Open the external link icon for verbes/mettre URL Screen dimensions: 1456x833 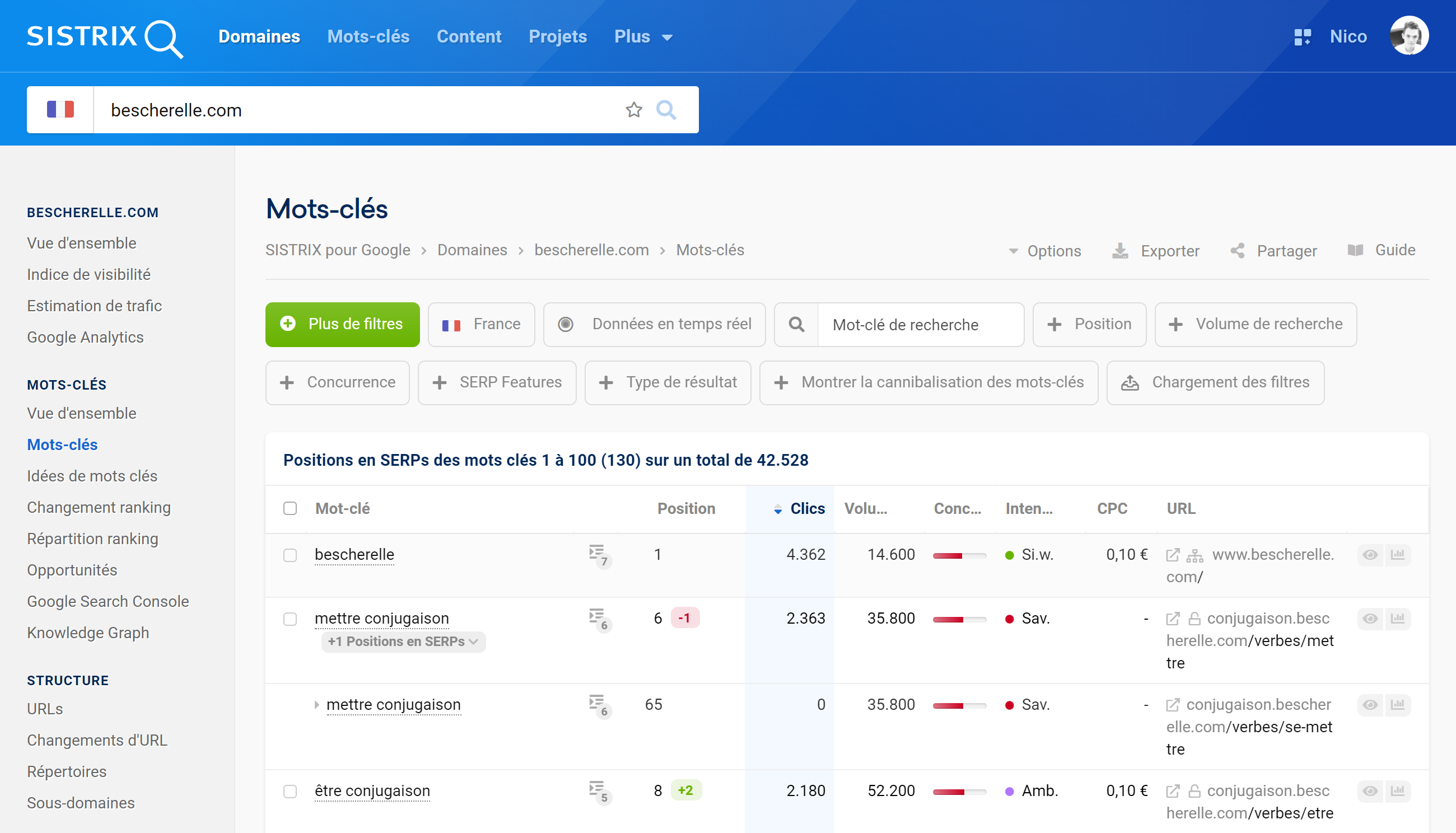pyautogui.click(x=1173, y=619)
